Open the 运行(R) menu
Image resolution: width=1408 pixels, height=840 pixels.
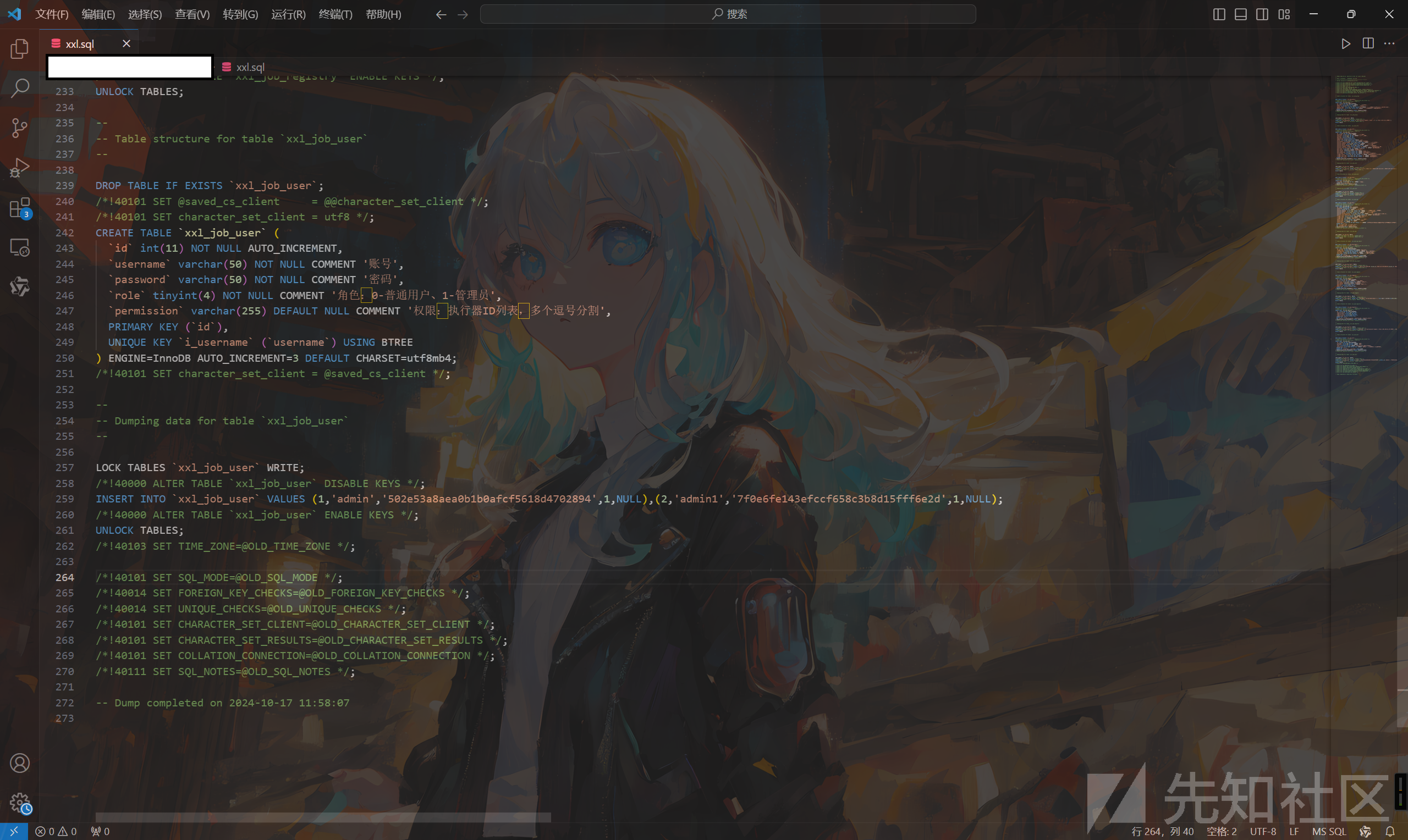tap(288, 14)
